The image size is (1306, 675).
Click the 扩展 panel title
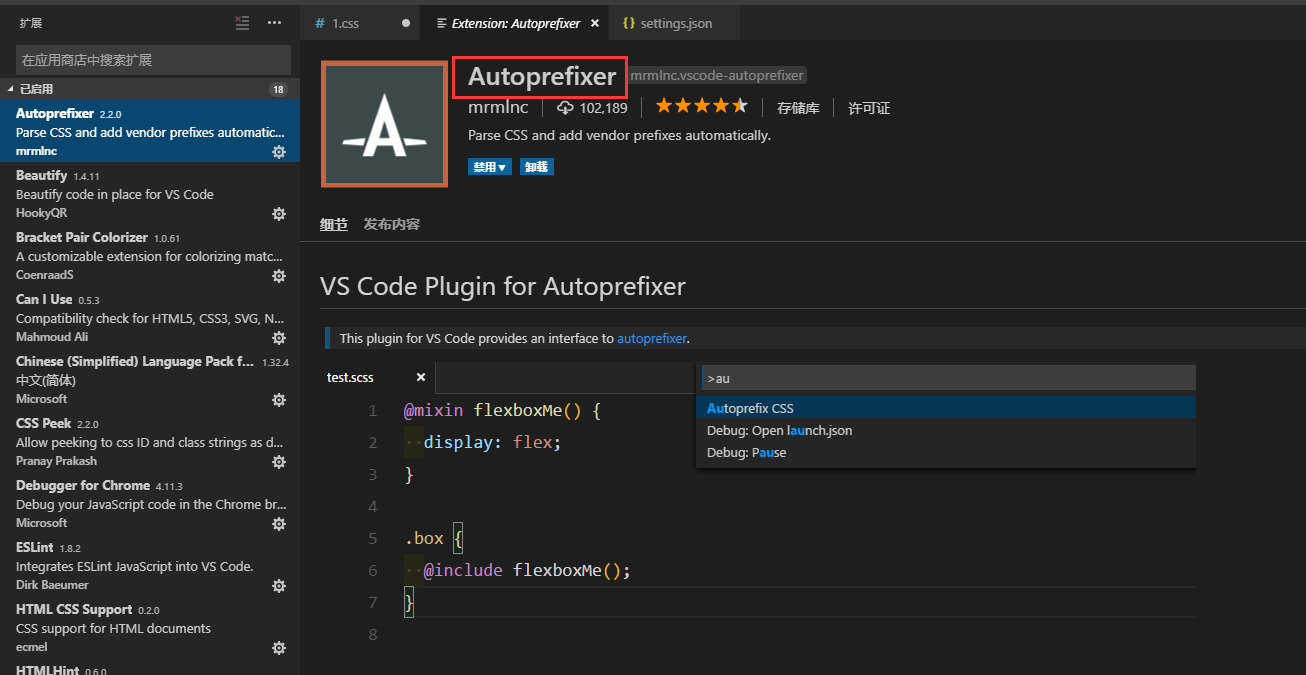point(31,23)
